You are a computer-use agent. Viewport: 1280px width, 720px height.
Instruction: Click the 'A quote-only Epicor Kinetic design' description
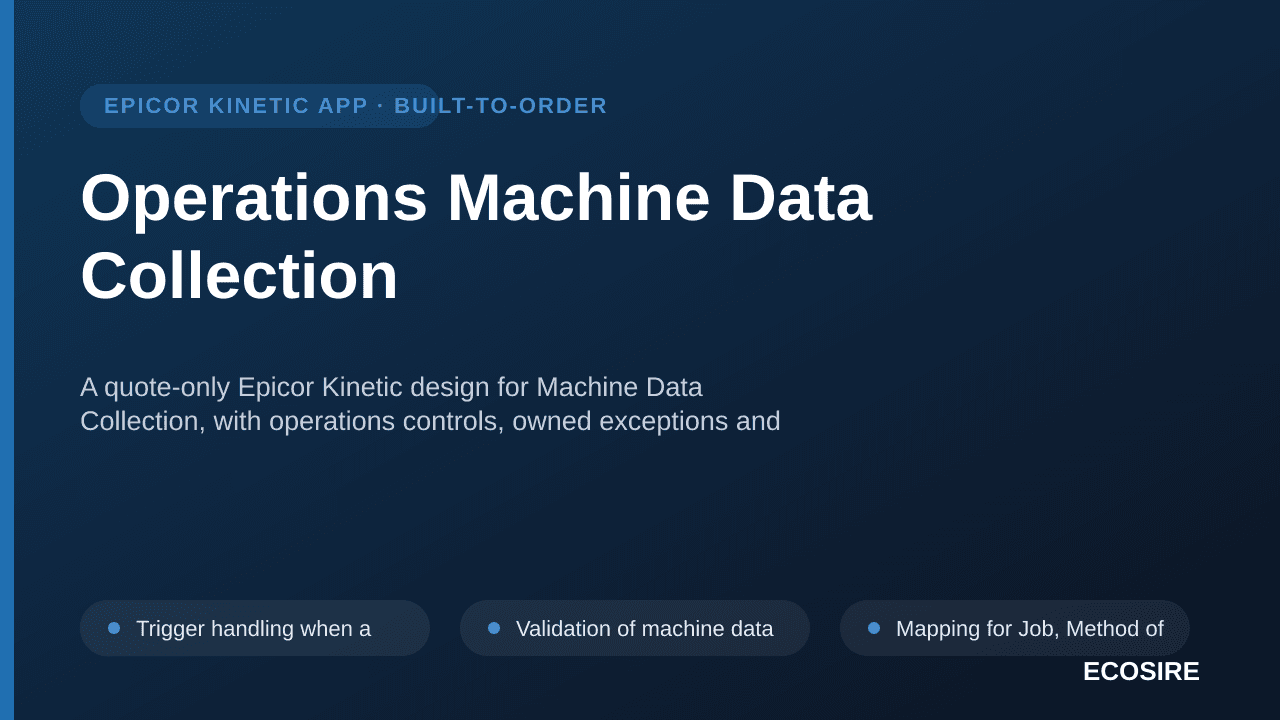pyautogui.click(x=430, y=404)
